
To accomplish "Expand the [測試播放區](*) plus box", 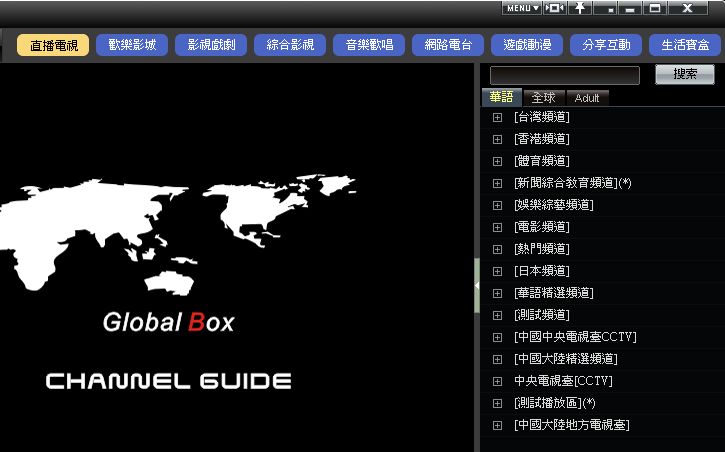I will (x=498, y=403).
